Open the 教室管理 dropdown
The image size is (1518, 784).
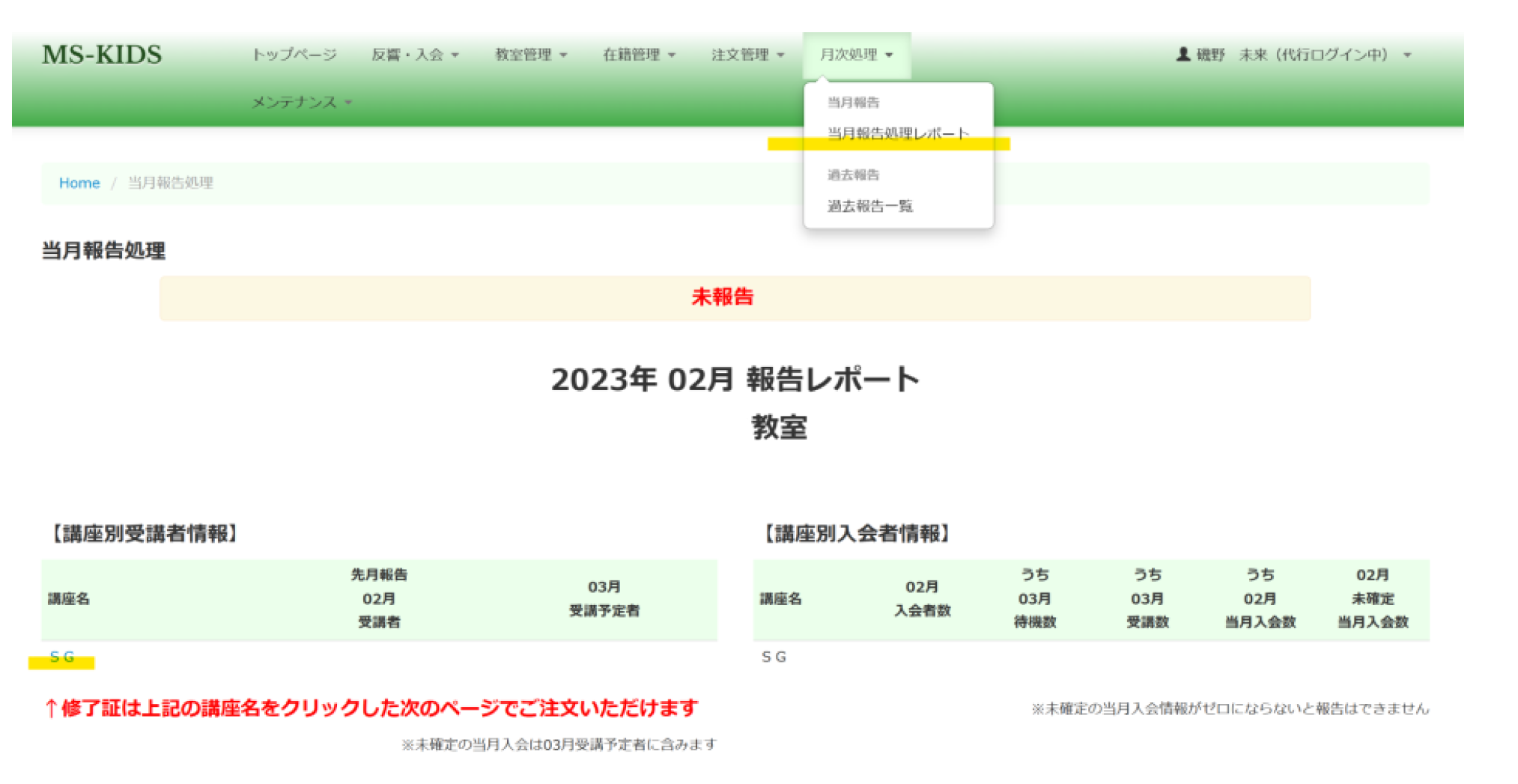coord(531,55)
